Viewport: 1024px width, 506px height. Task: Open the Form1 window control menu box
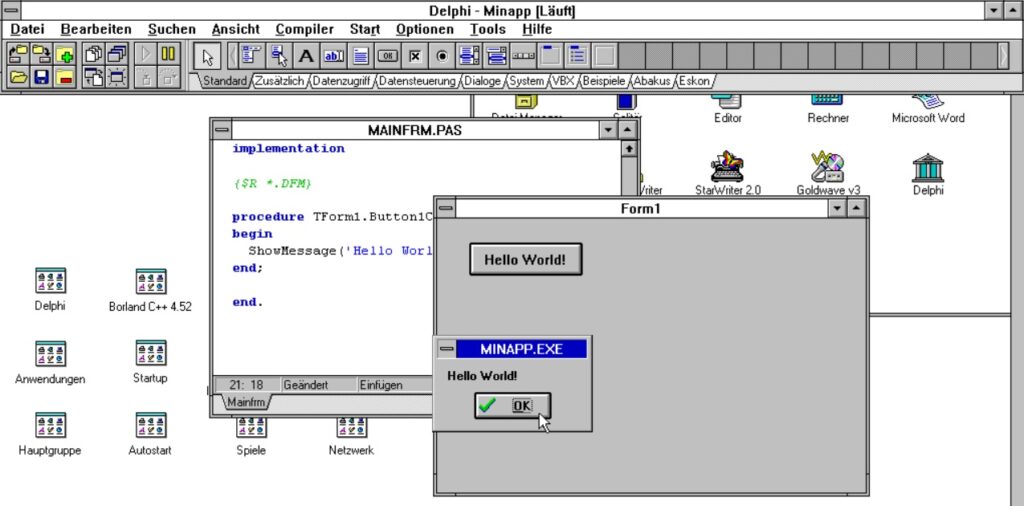click(446, 208)
